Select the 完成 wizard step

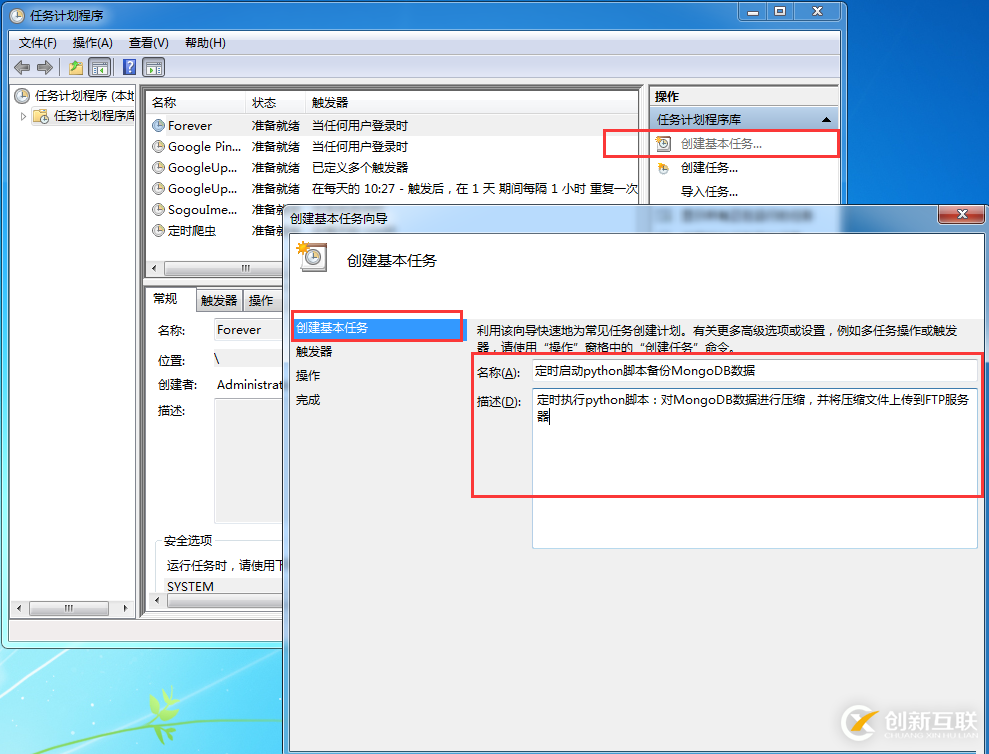(308, 399)
